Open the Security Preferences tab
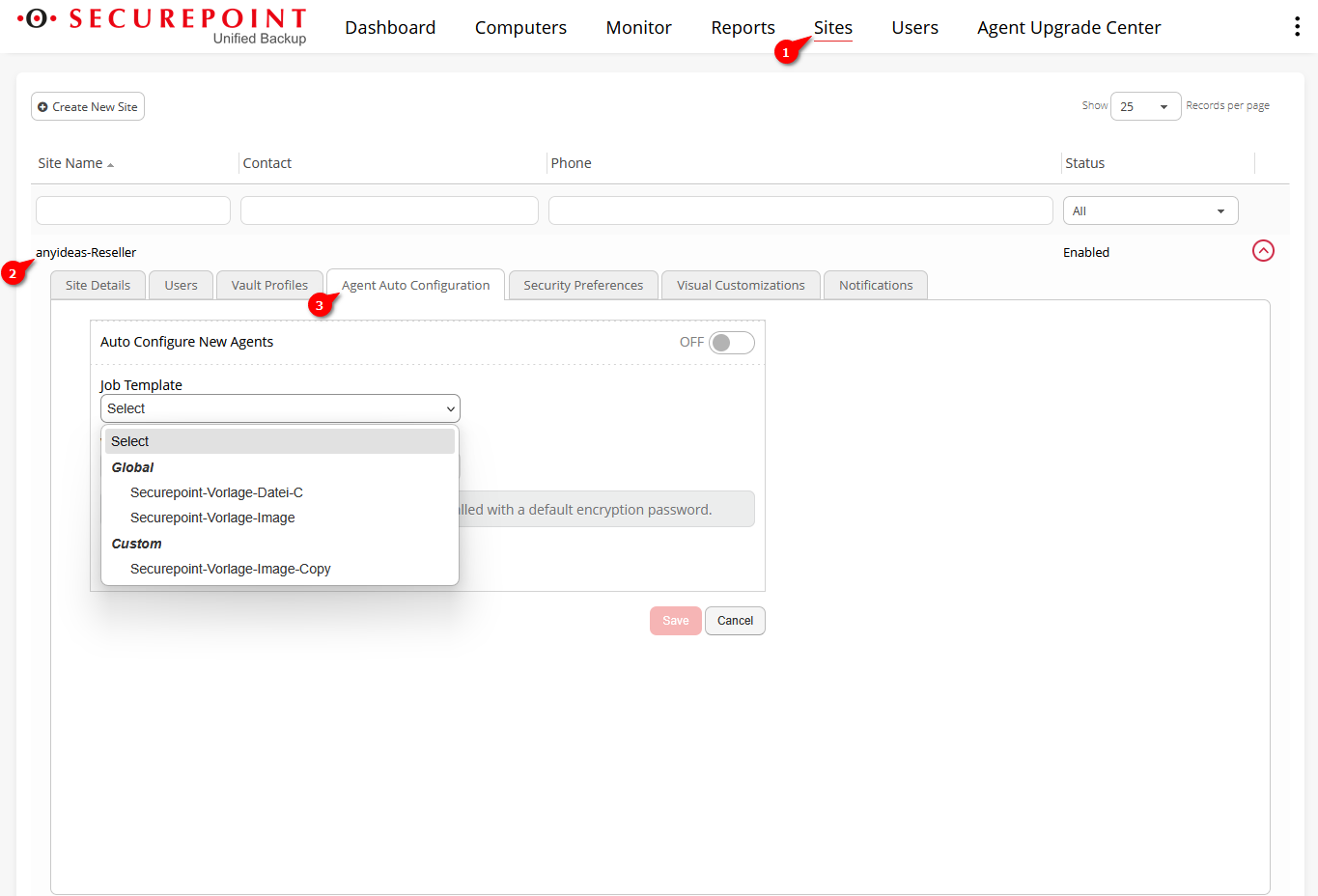 pyautogui.click(x=582, y=286)
